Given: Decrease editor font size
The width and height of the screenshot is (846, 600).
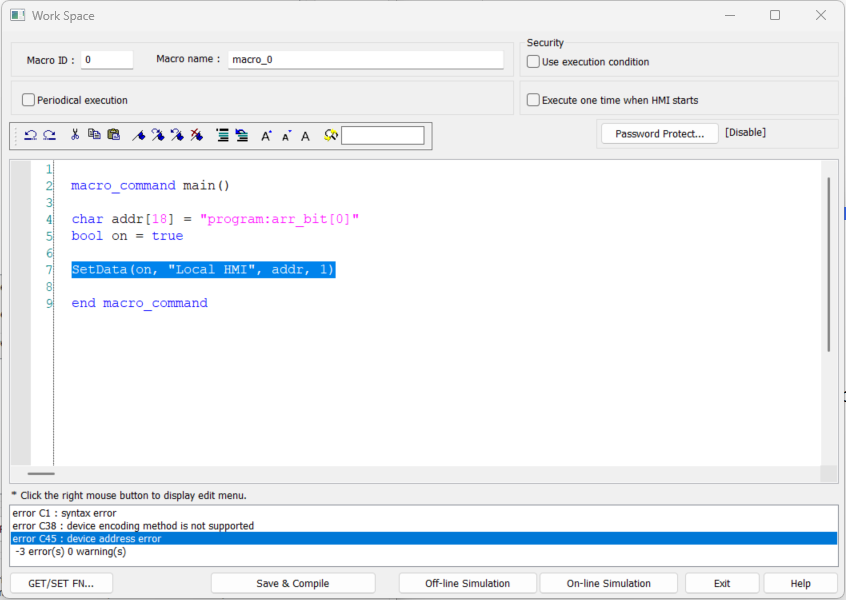Looking at the screenshot, I should (x=286, y=136).
